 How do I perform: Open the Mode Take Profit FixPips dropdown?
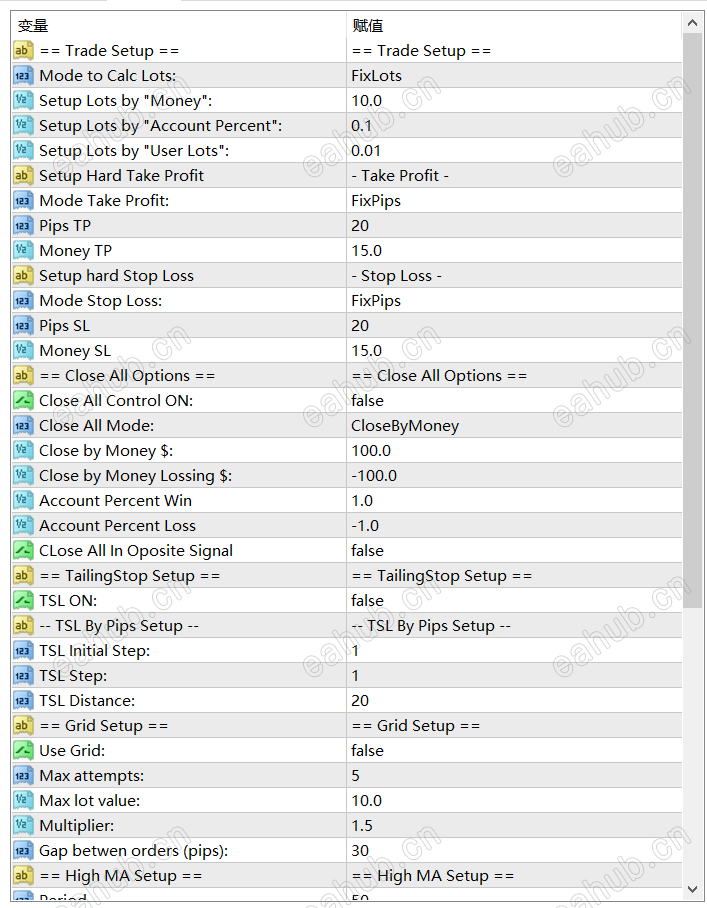coord(376,200)
